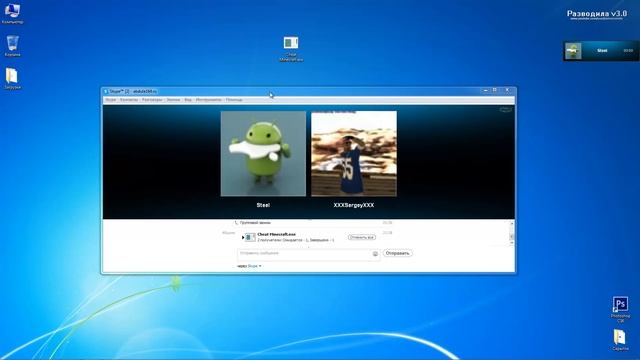Click the Отменить все button
The height and width of the screenshot is (360, 640).
[x=362, y=237]
